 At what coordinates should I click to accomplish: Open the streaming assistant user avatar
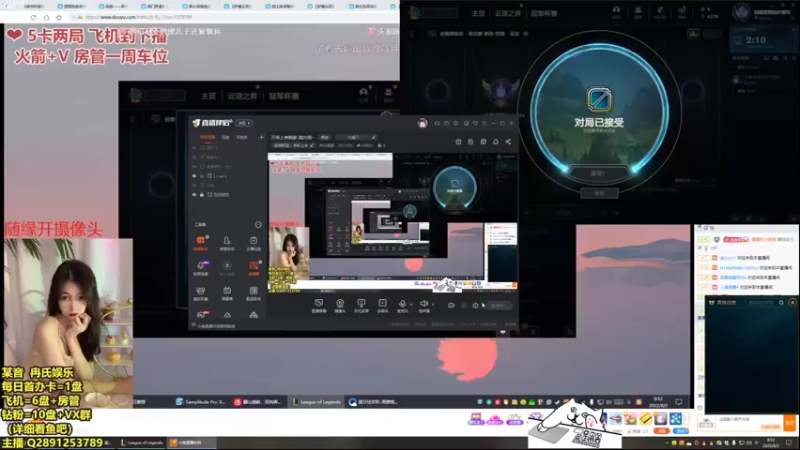(x=422, y=123)
